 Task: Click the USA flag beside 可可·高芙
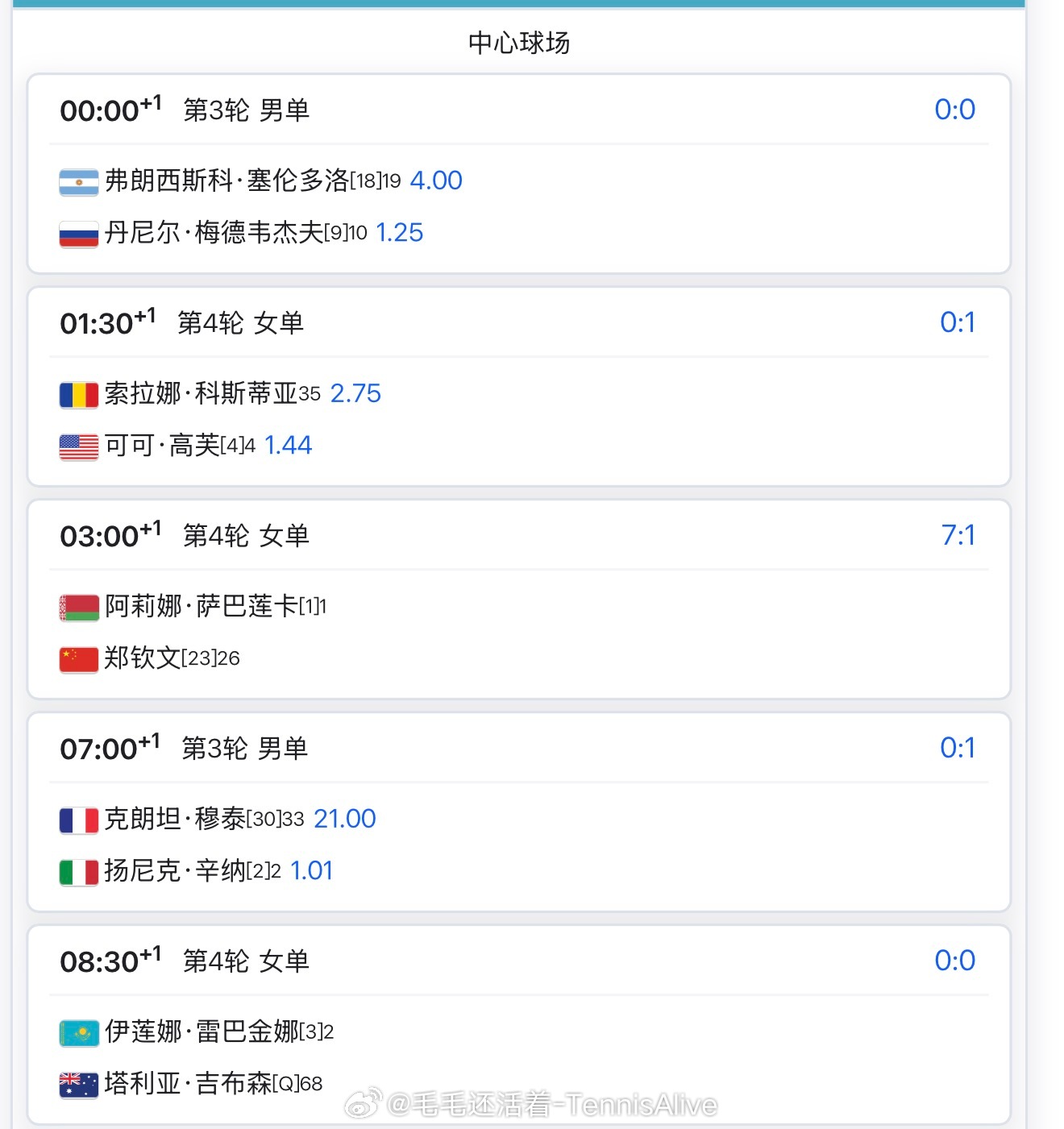pyautogui.click(x=79, y=446)
